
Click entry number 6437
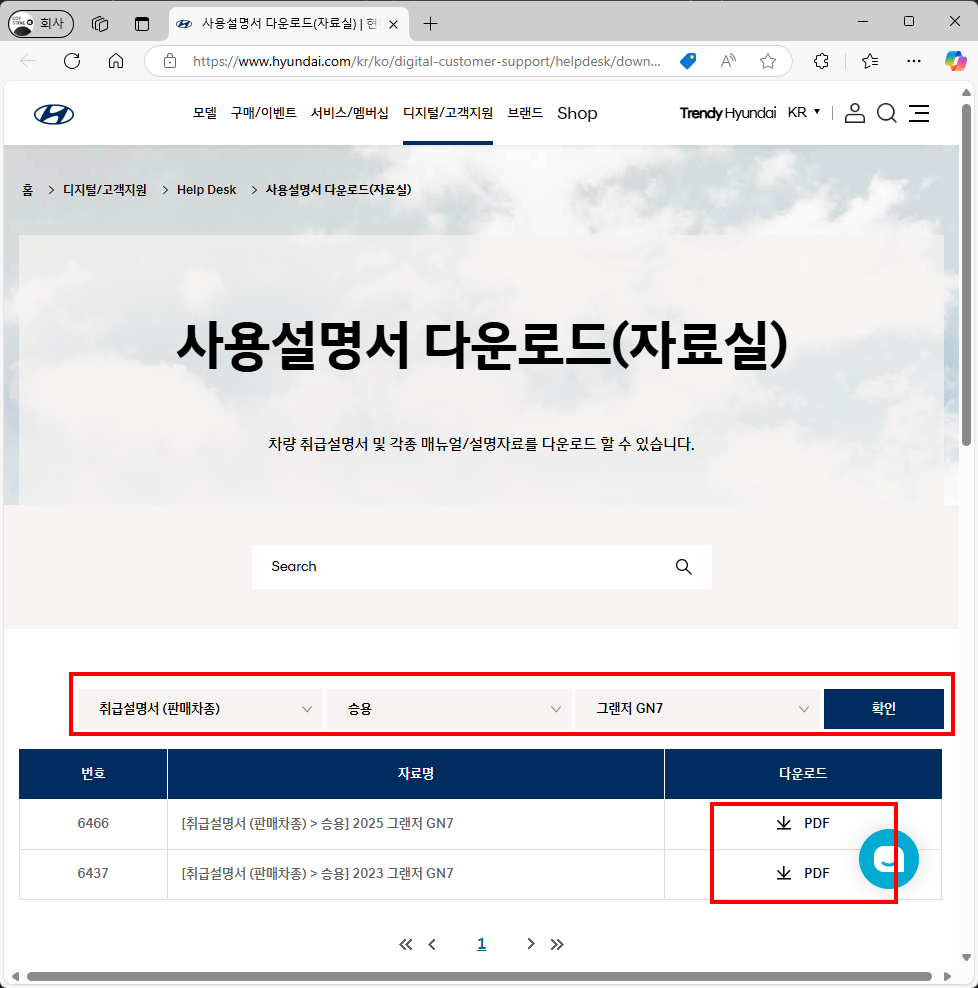pos(93,873)
